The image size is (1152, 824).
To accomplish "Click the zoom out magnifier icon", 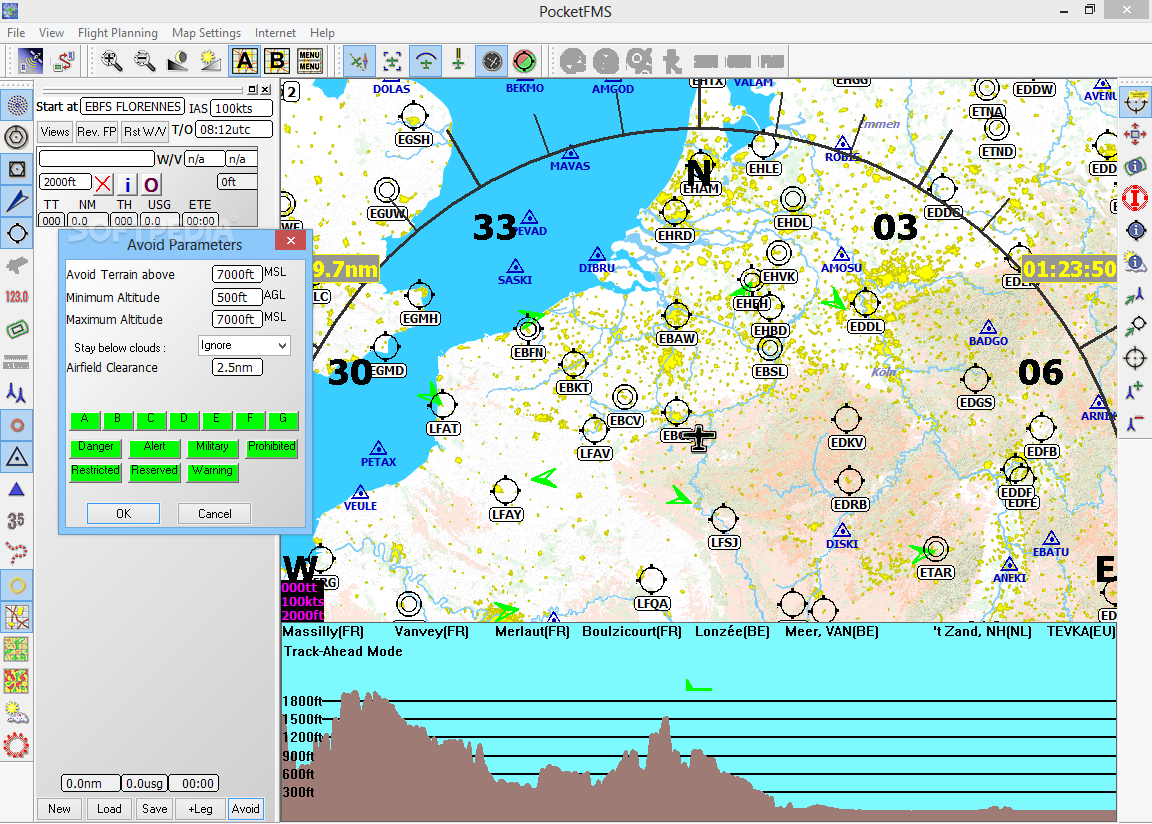I will click(145, 61).
